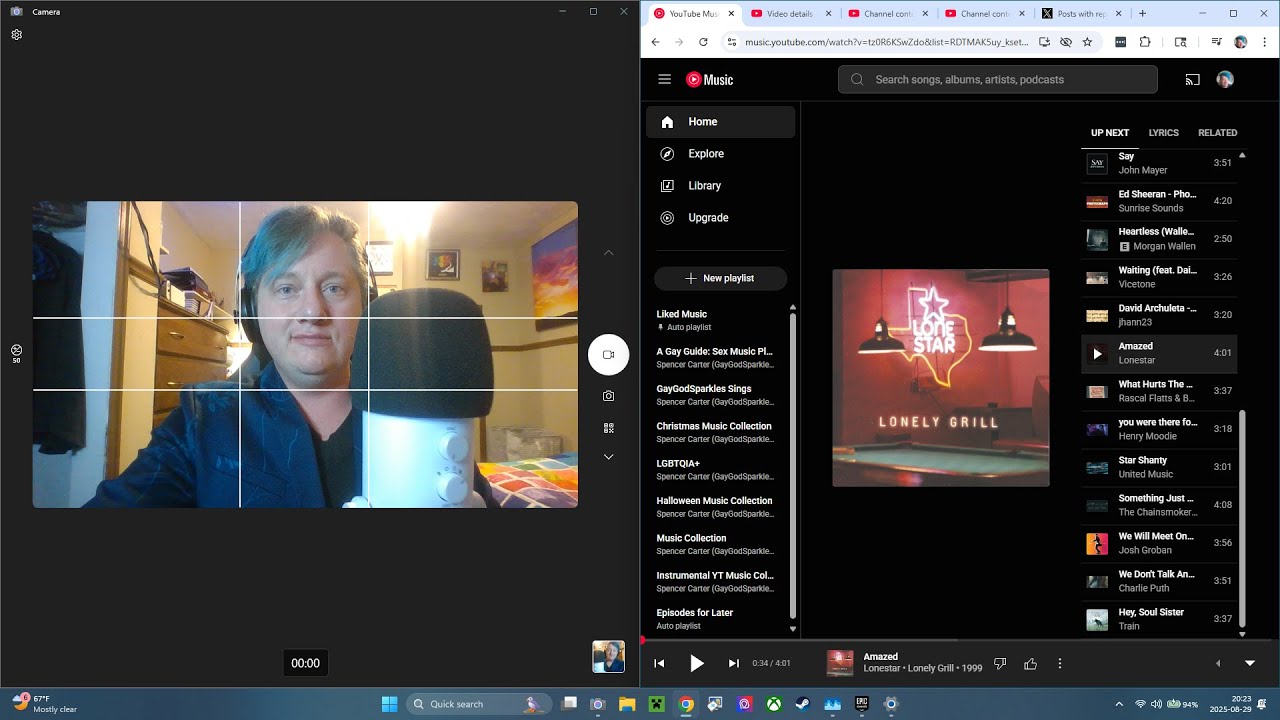Go back in Chrome
The image size is (1280, 720).
click(655, 42)
